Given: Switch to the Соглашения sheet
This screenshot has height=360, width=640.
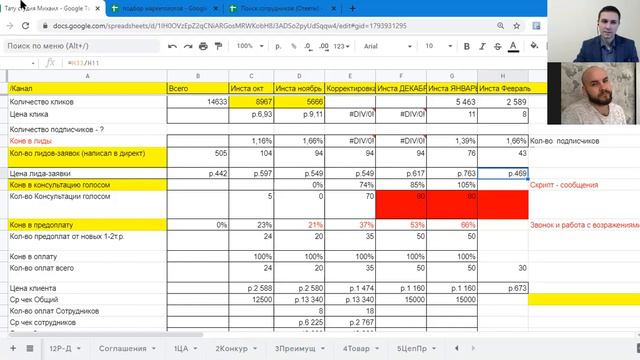Looking at the screenshot, I should pos(122,348).
